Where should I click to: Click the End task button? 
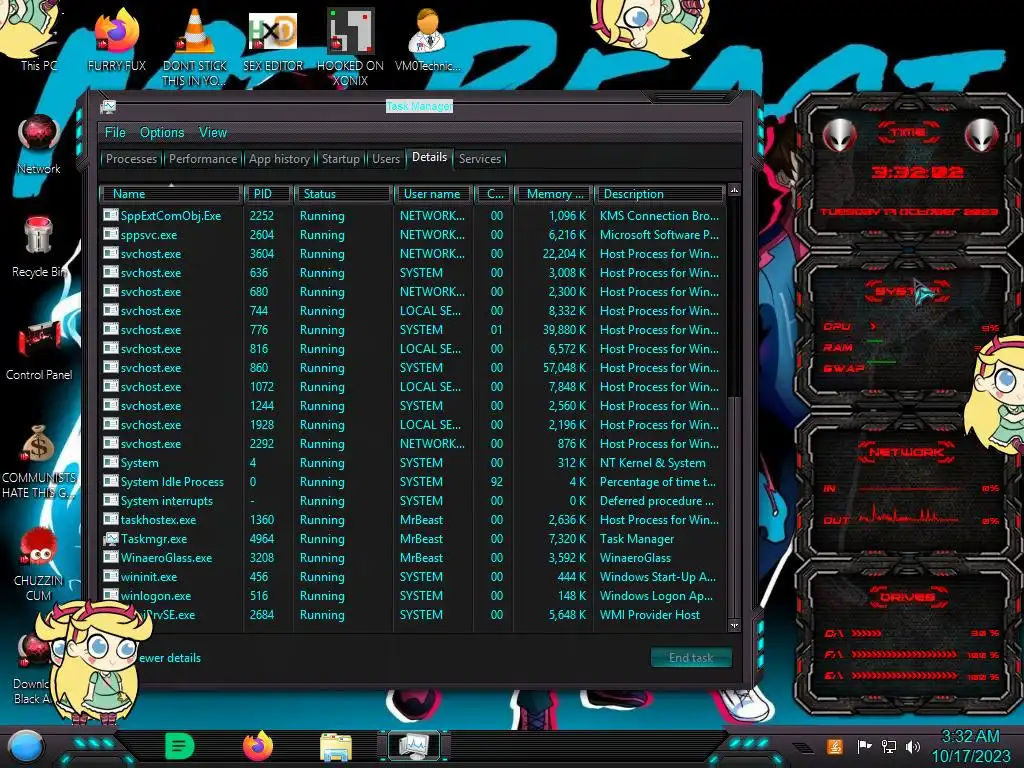[691, 658]
